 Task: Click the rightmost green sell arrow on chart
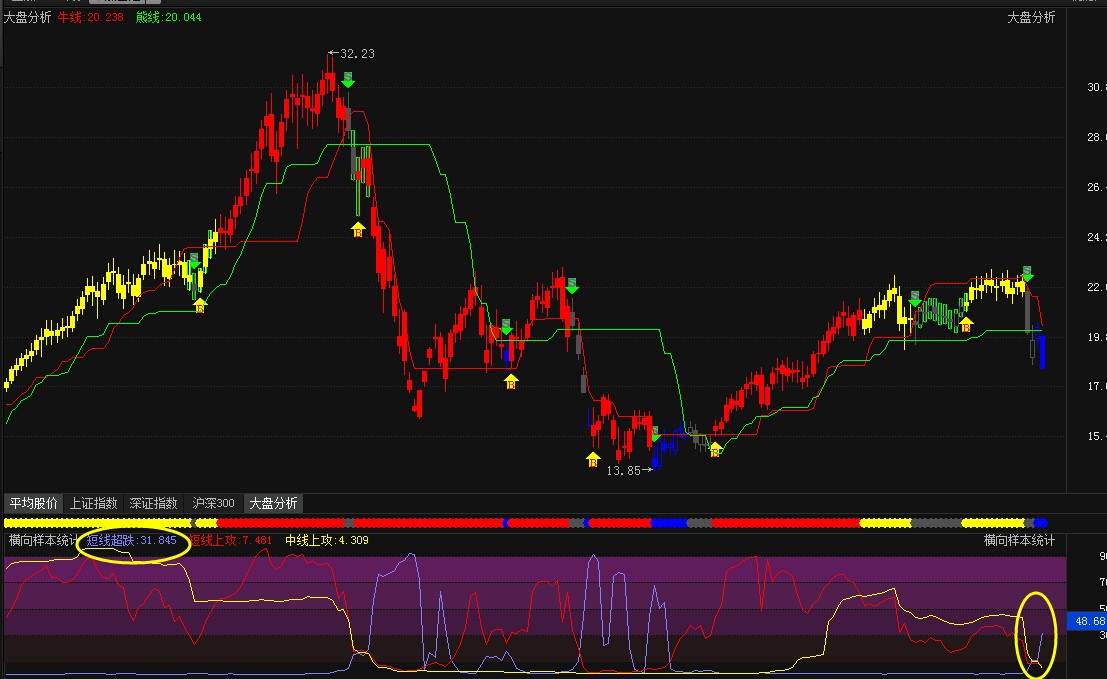point(1027,273)
